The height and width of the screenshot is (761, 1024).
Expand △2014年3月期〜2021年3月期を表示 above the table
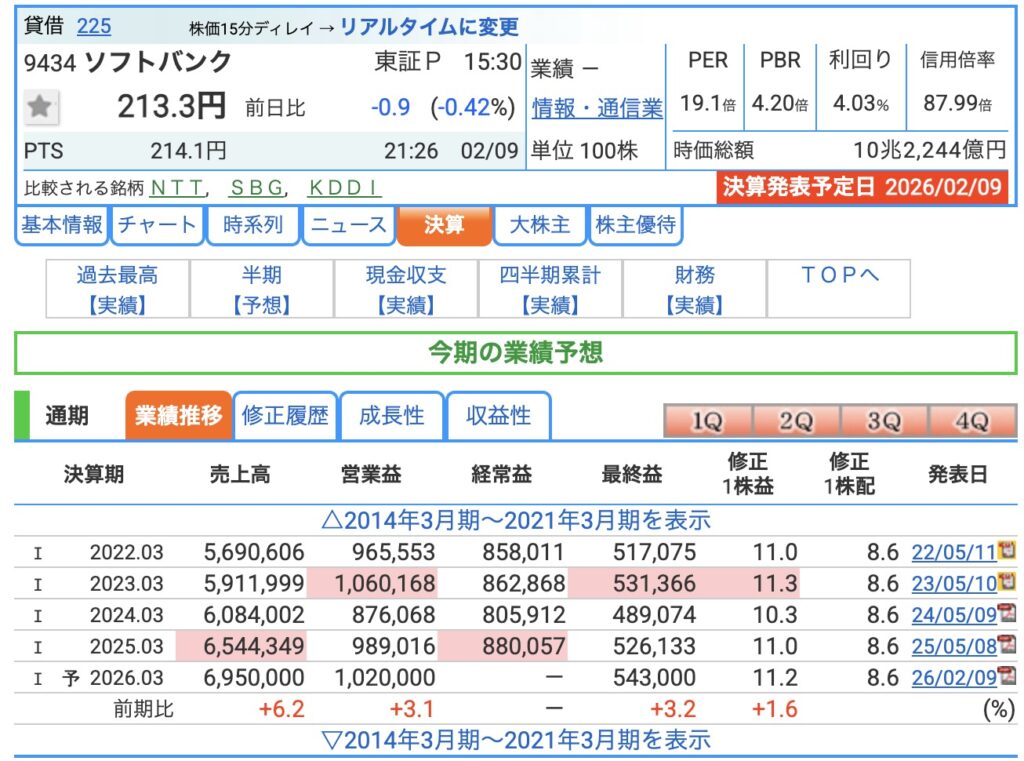click(515, 520)
